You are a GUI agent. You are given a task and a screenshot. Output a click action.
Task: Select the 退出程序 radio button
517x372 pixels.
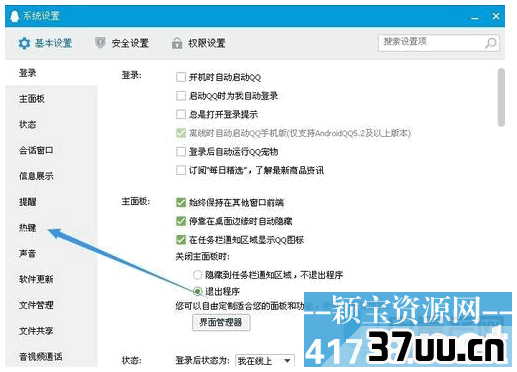(197, 291)
